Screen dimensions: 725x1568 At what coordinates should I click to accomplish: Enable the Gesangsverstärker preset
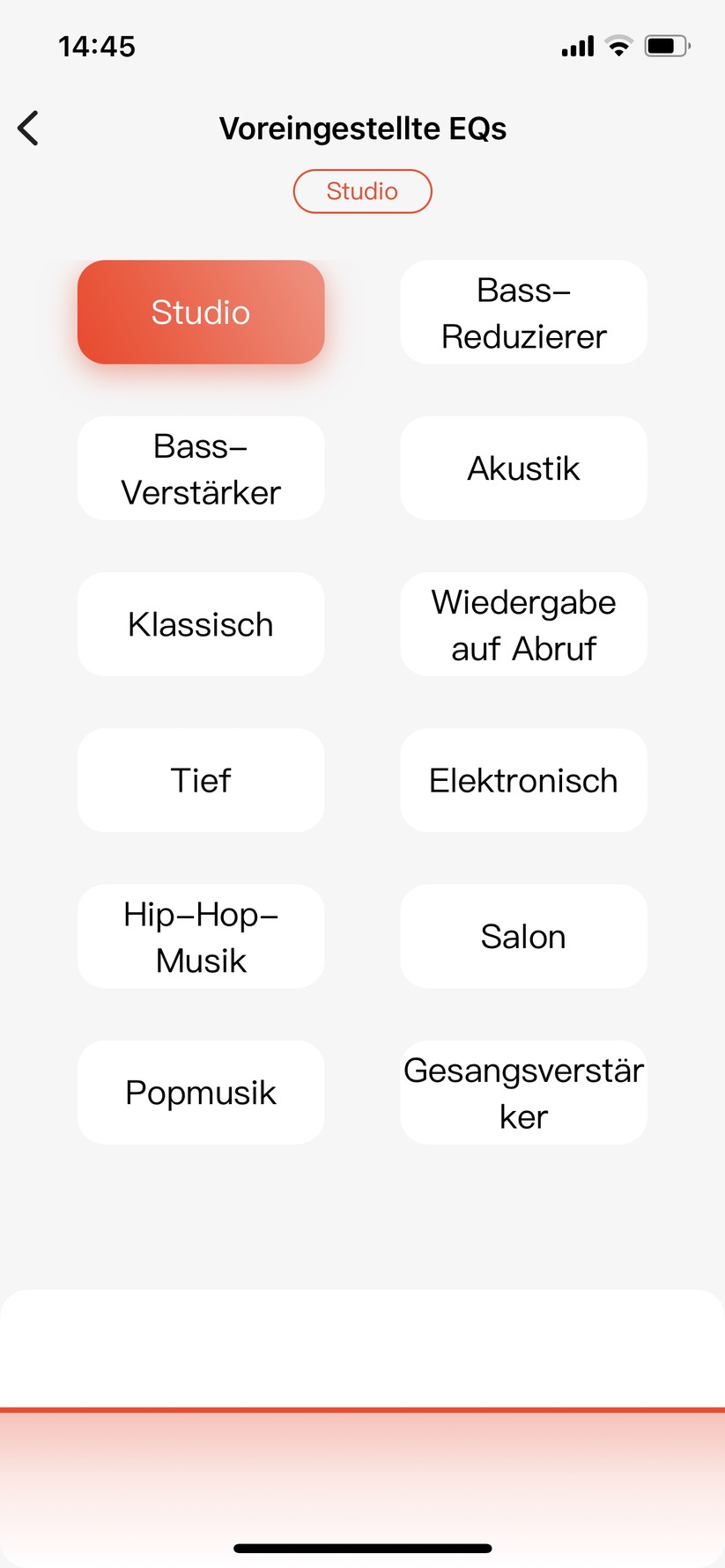pos(523,1093)
